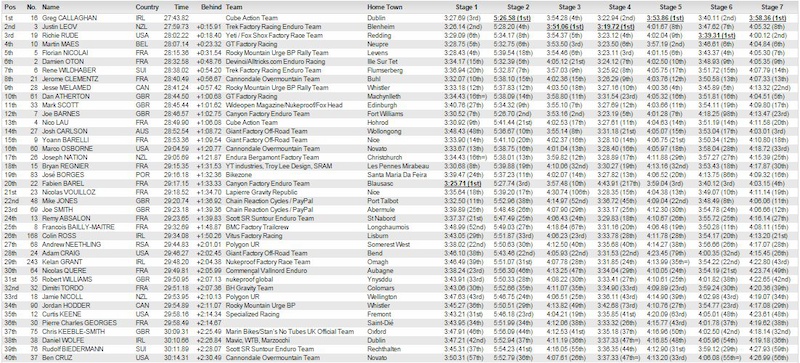Click the Behind column header
Viewport: 800px width, 363px height.
pos(211,7)
